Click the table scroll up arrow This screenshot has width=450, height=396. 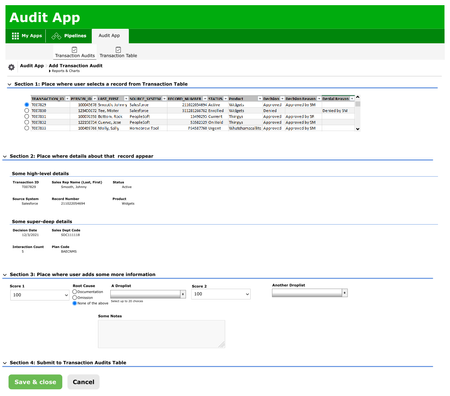click(357, 97)
